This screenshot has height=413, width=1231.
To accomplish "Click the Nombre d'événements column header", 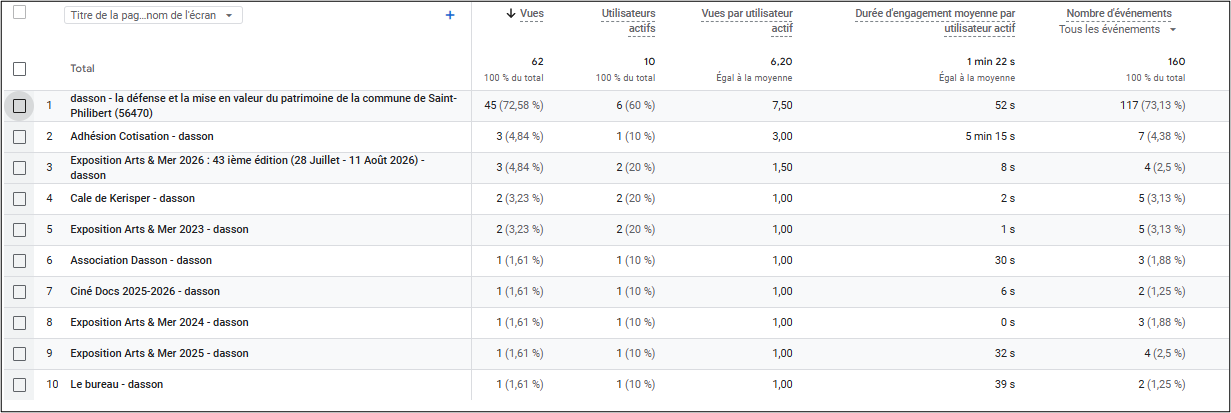I will (1119, 13).
